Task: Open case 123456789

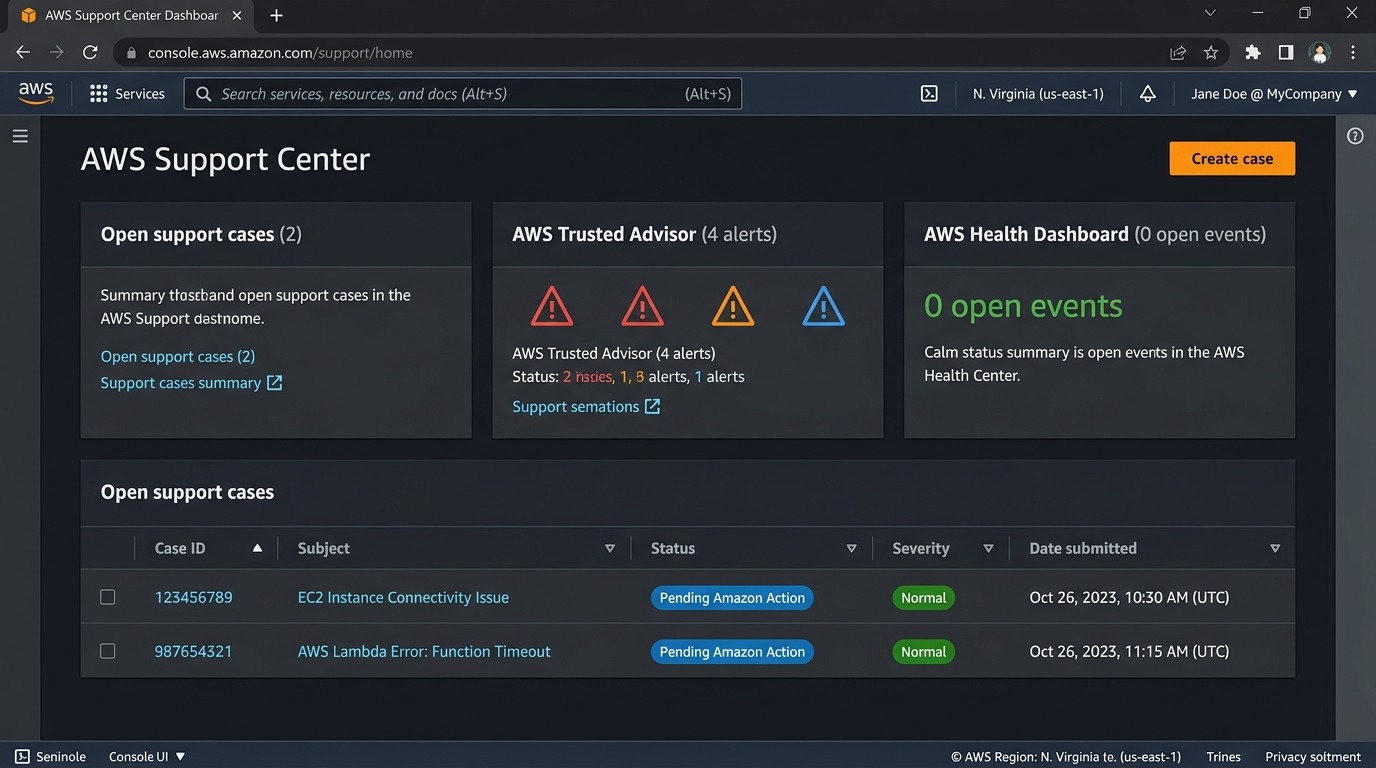Action: [x=194, y=597]
